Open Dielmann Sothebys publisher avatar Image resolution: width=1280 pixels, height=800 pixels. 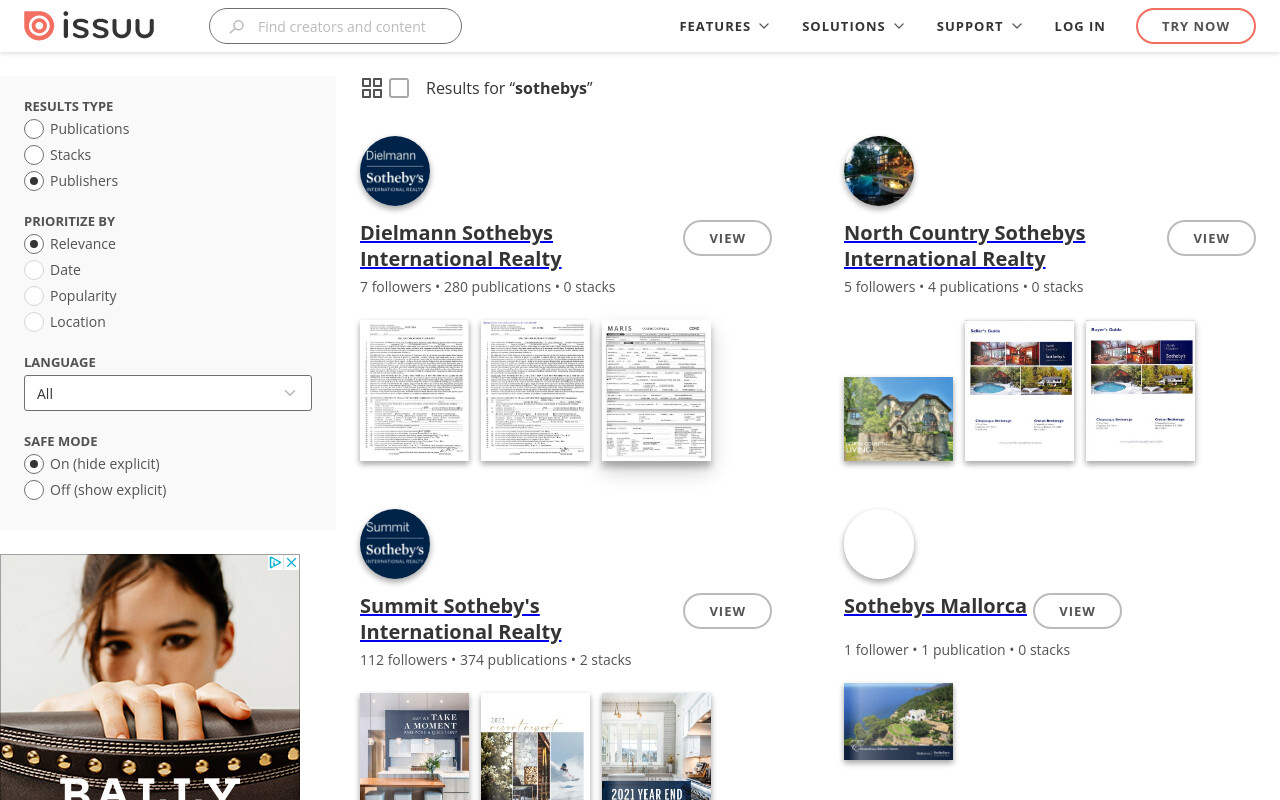(x=395, y=171)
